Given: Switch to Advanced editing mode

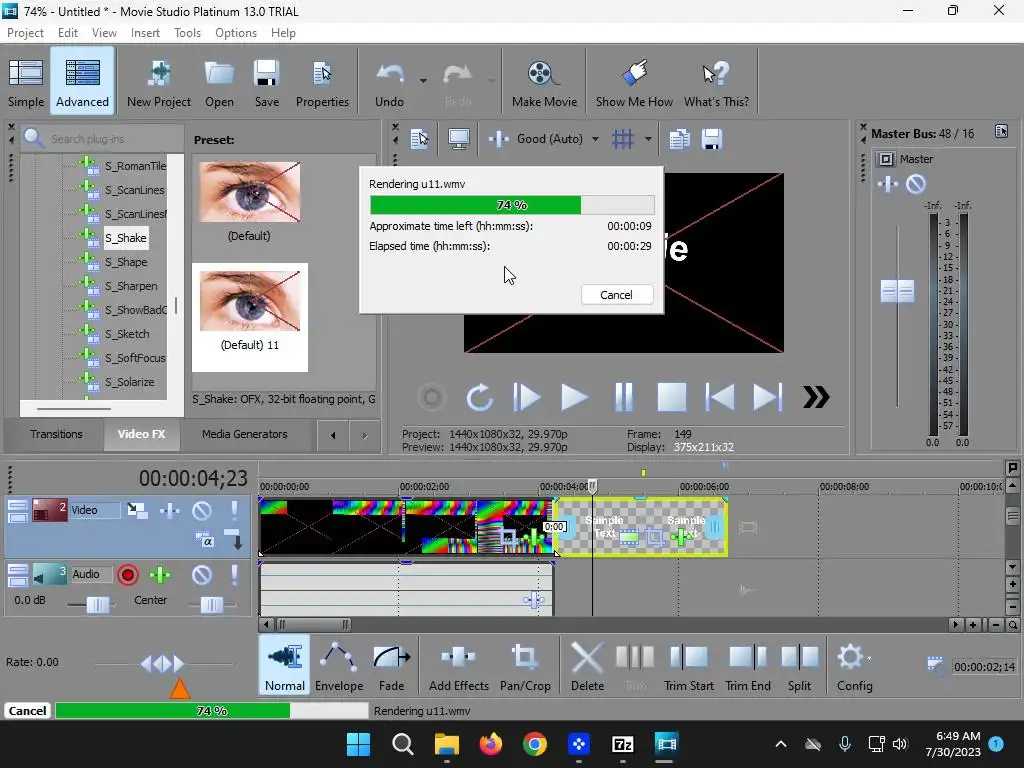Looking at the screenshot, I should pyautogui.click(x=82, y=81).
